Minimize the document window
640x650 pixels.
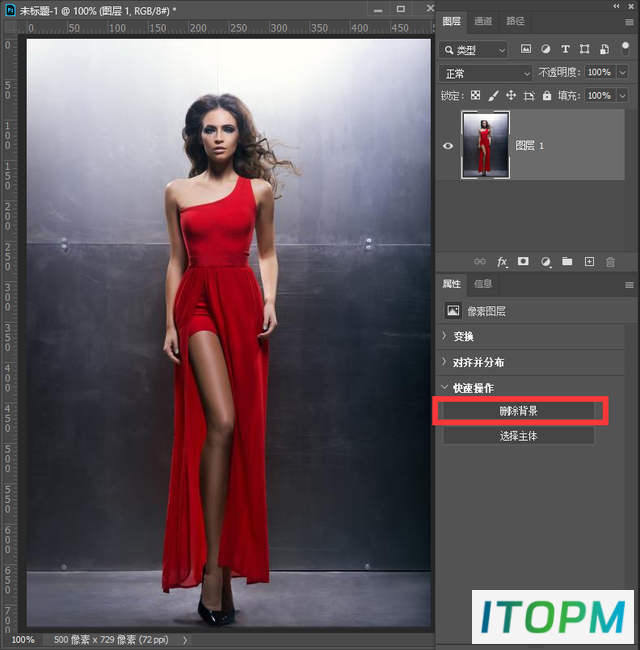[x=378, y=10]
